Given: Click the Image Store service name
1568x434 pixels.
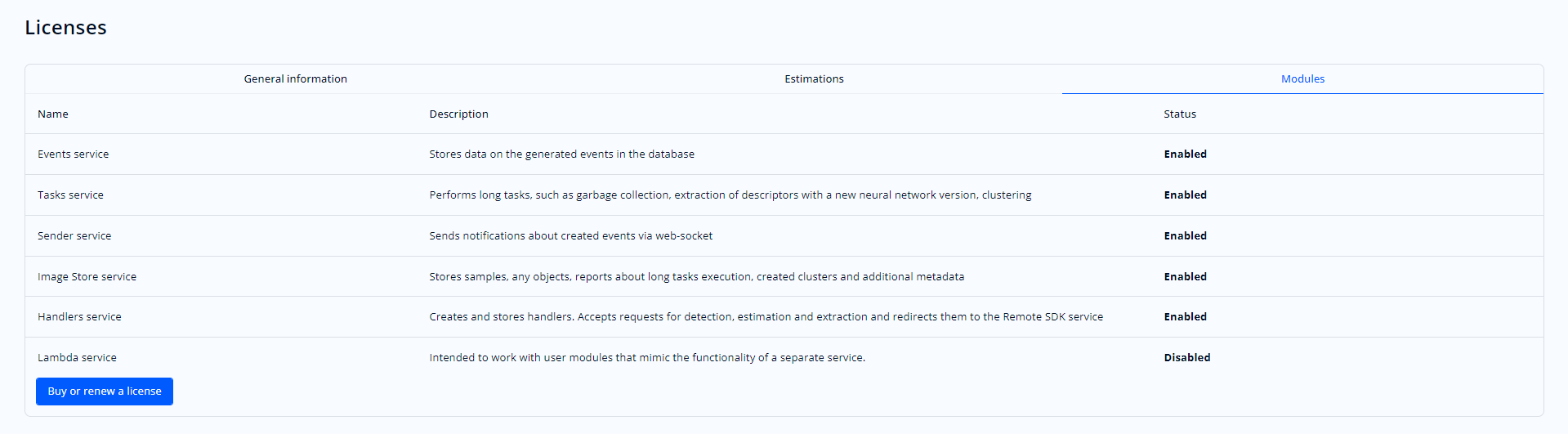Looking at the screenshot, I should [x=87, y=277].
